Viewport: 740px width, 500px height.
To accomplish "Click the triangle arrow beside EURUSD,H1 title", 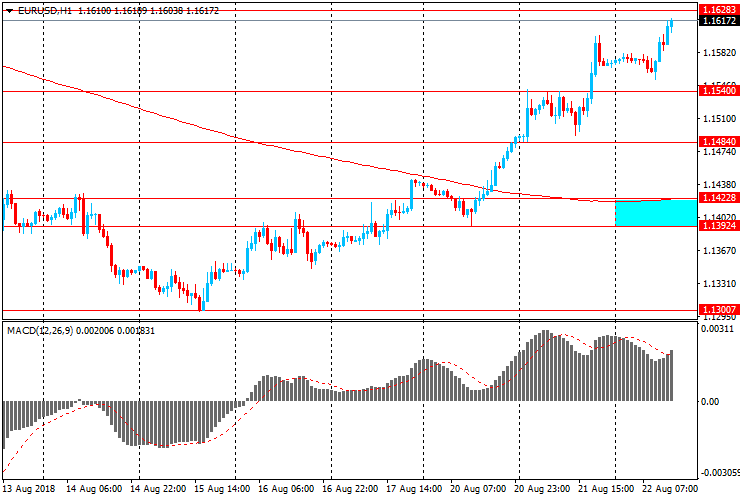I will coord(9,11).
